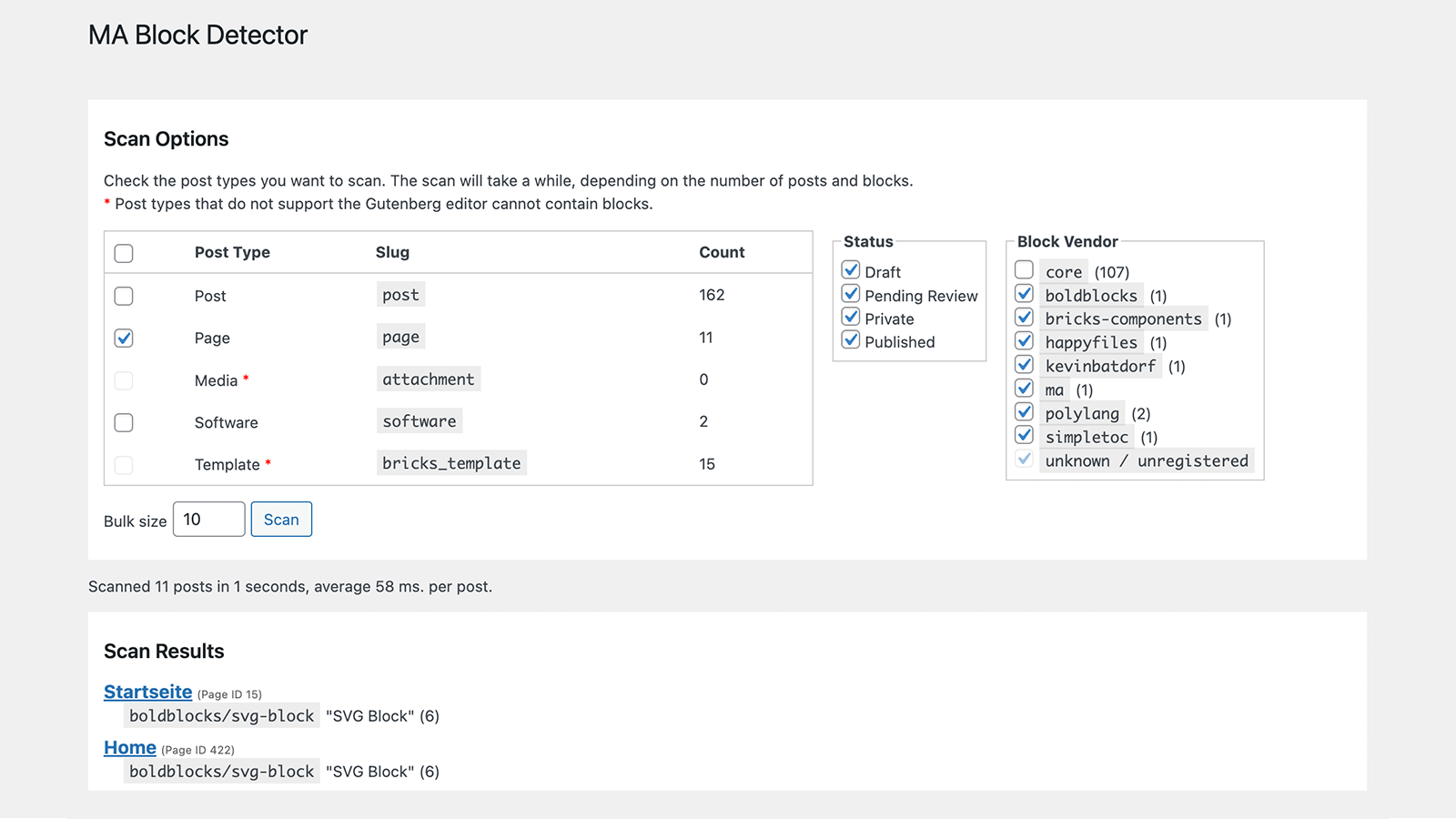
Task: Uncheck the happyfiles vendor checkbox
Action: [x=1024, y=341]
